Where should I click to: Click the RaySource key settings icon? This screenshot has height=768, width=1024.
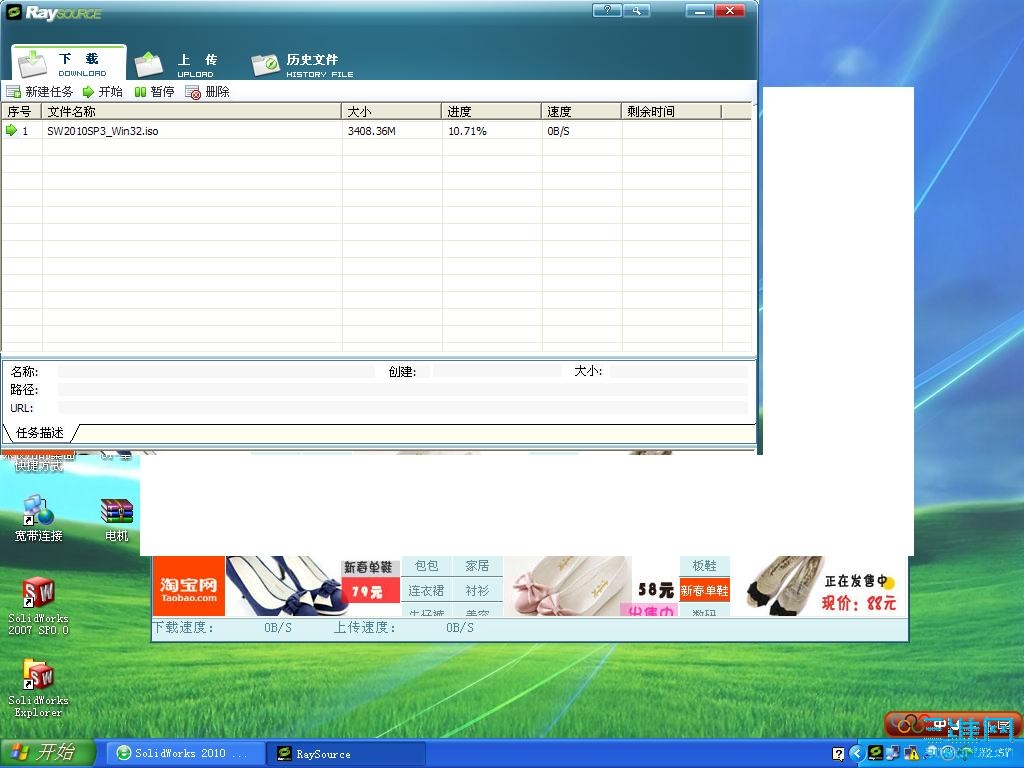coord(636,10)
